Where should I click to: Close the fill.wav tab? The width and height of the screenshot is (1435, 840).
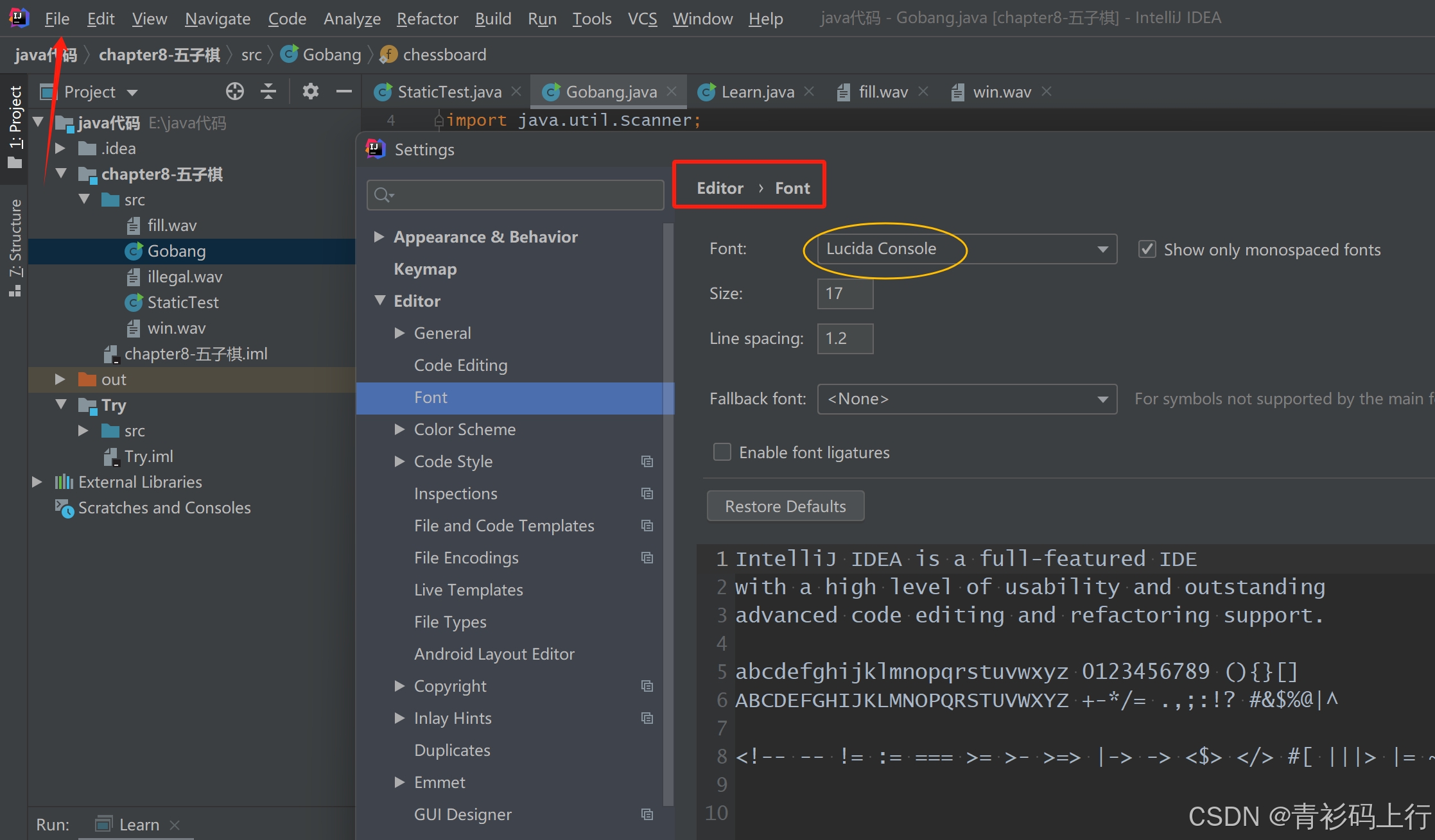pyautogui.click(x=923, y=92)
